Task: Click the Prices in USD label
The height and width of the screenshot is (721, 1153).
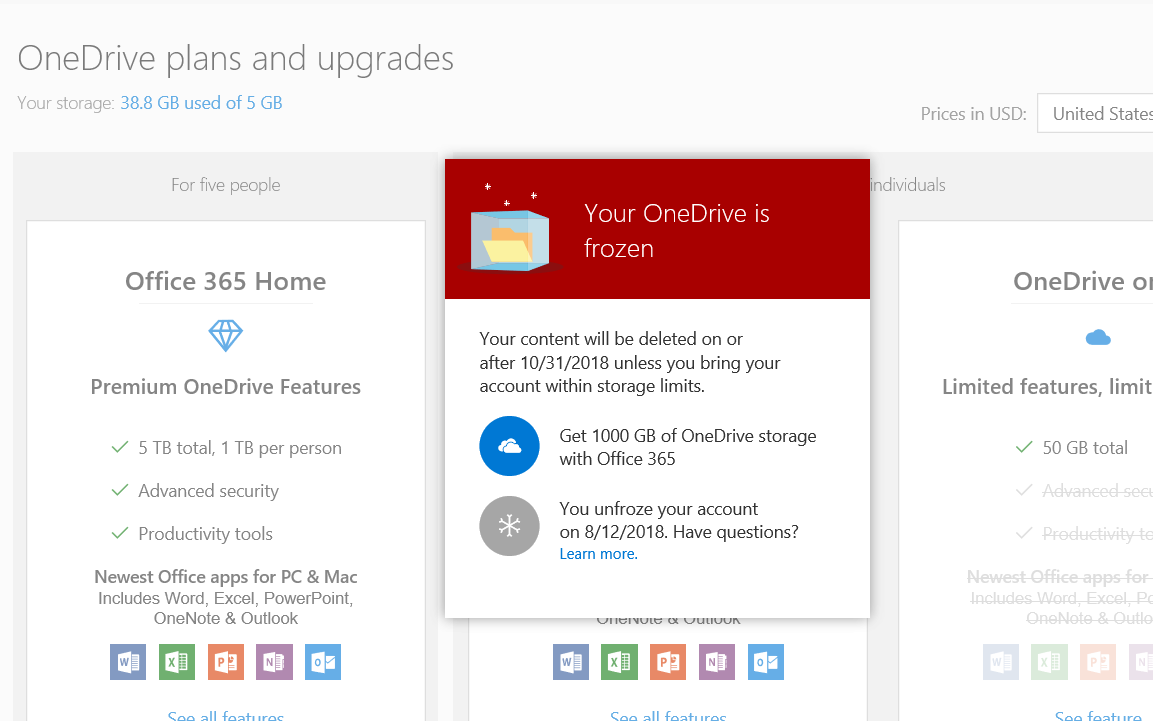Action: (x=974, y=114)
